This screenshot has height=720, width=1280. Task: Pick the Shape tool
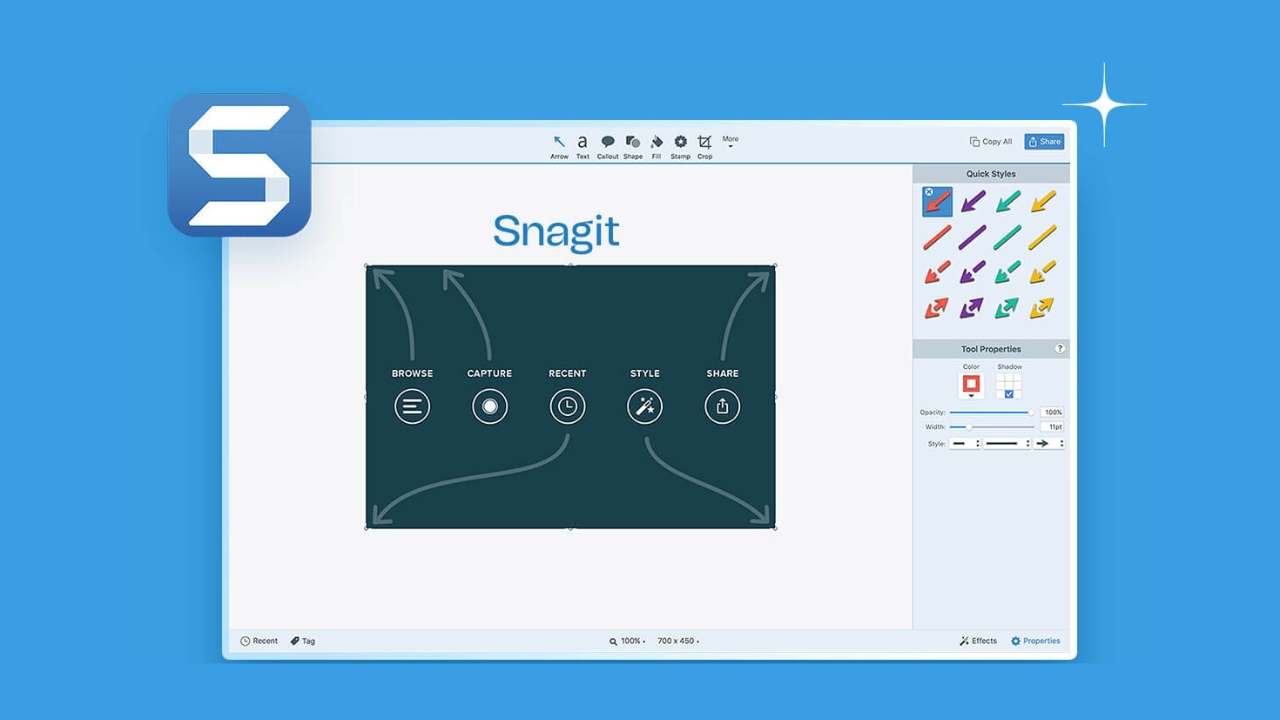(633, 146)
